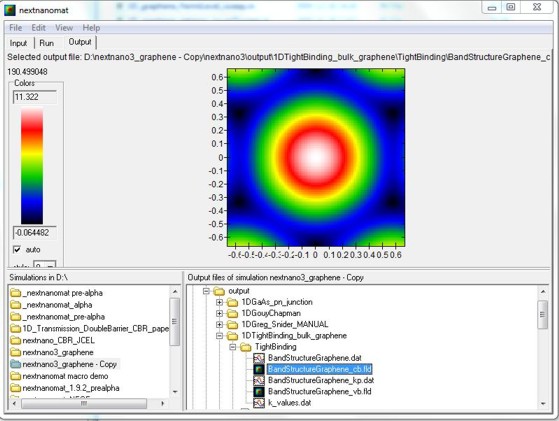The image size is (559, 421).
Task: Expand the 1DGouyChapman tree node
Action: [x=220, y=314]
